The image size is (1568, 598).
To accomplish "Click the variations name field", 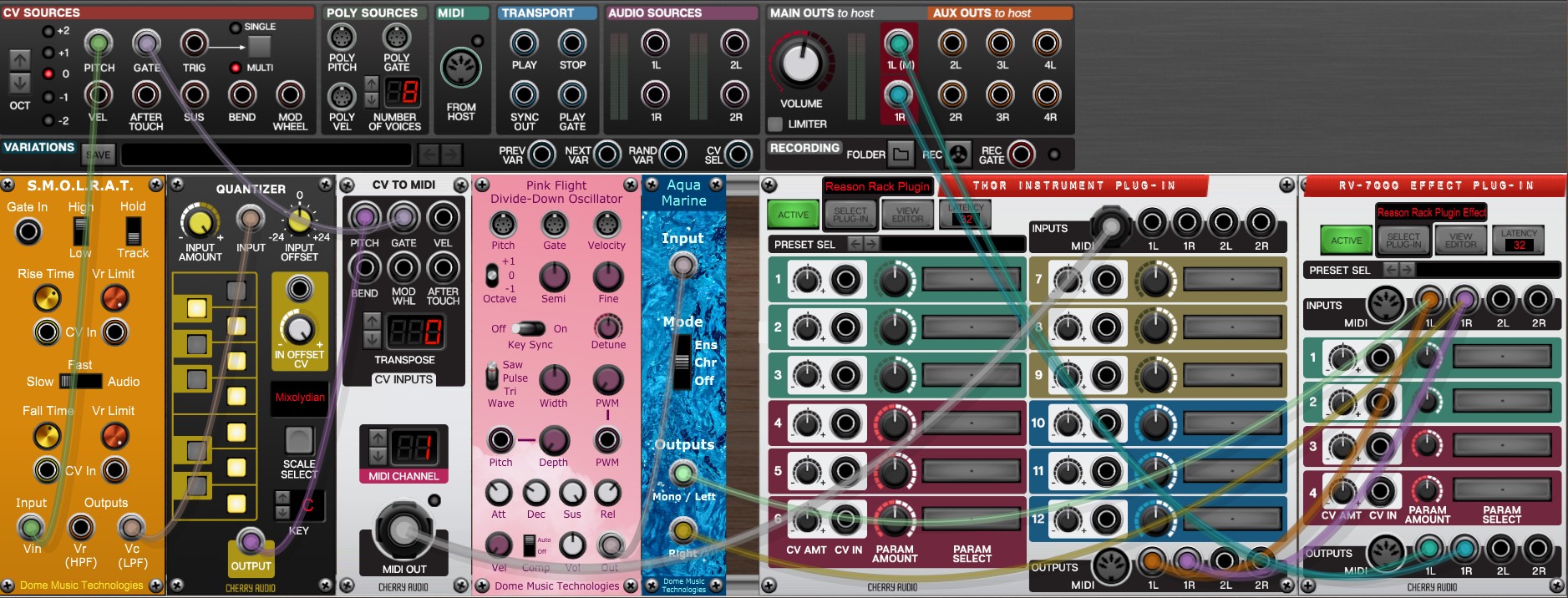I will point(266,155).
